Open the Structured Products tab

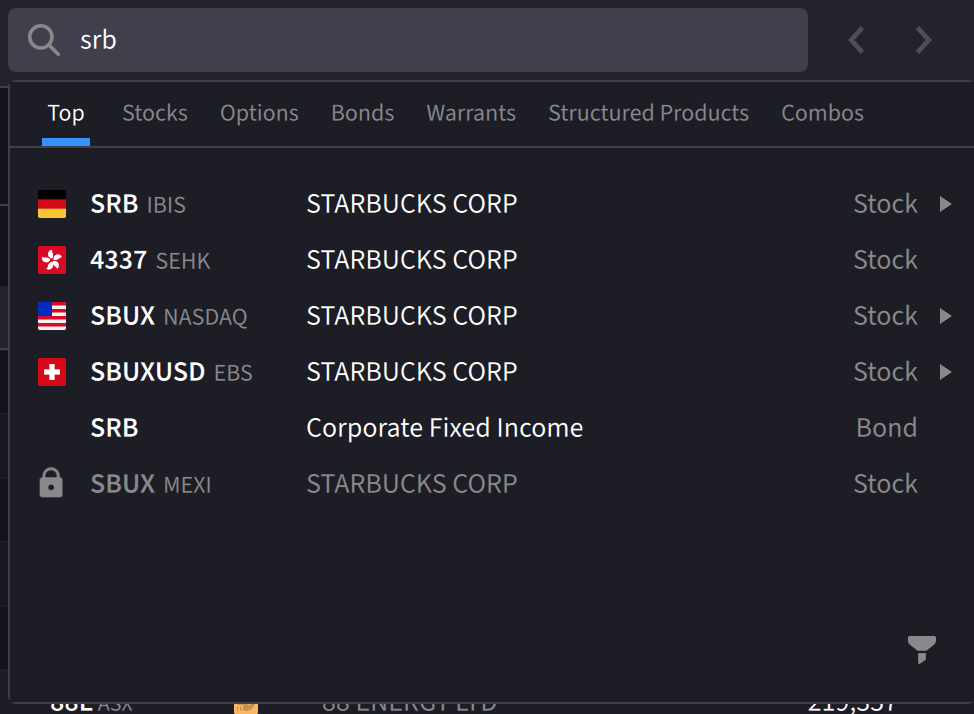tap(648, 113)
